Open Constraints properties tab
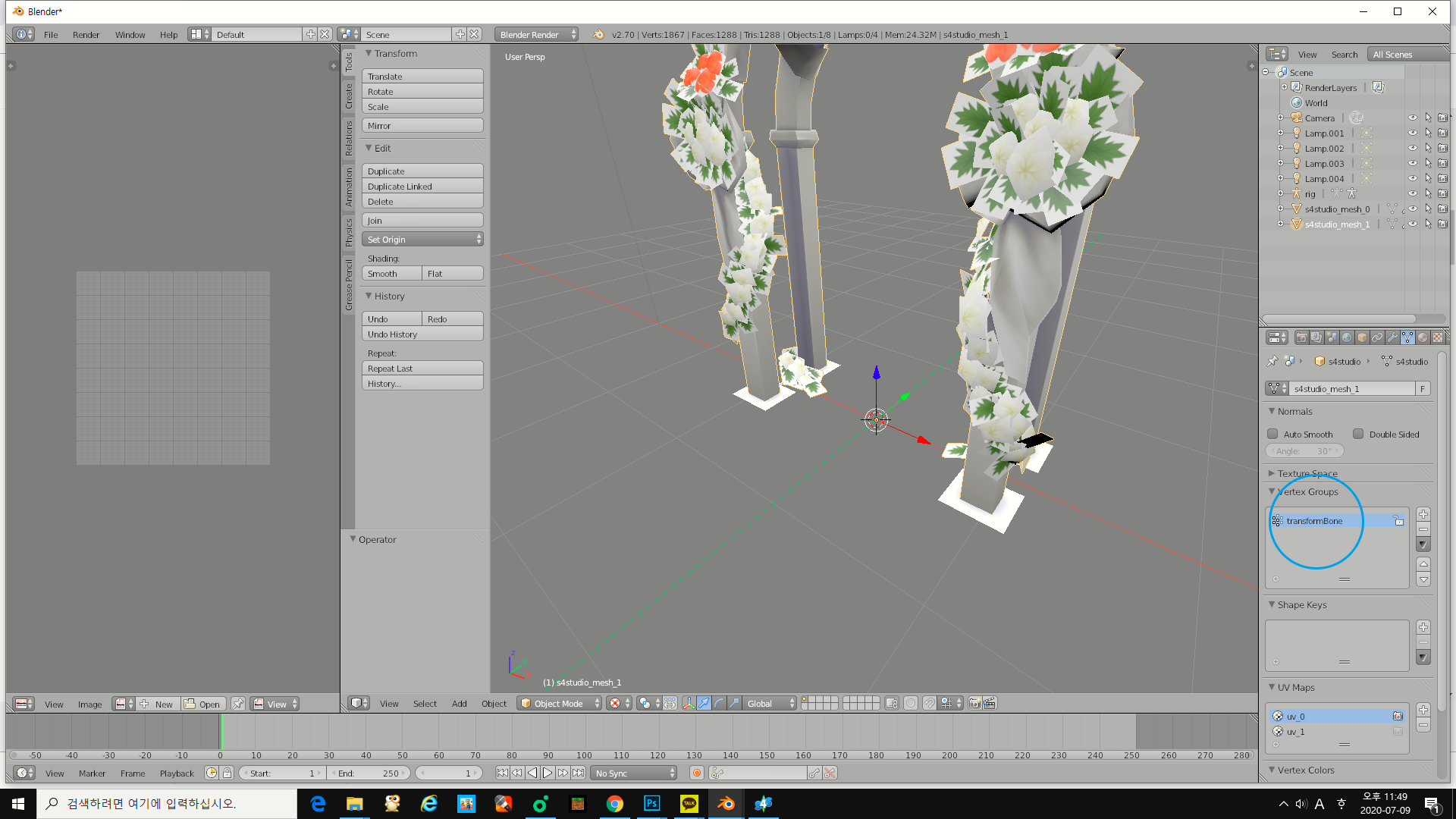Image resolution: width=1456 pixels, height=819 pixels. [x=1377, y=337]
